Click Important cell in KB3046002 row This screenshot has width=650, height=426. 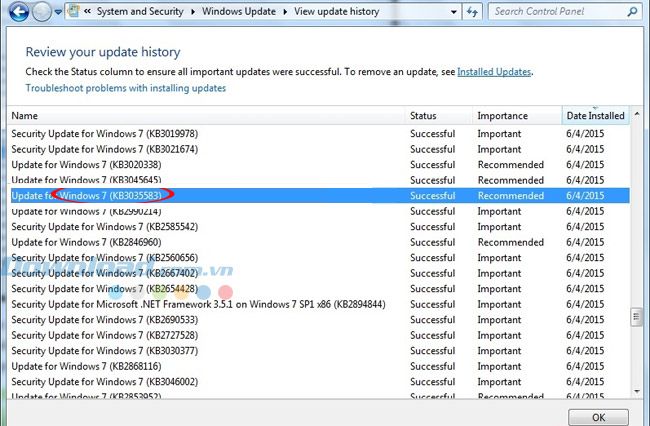tap(499, 382)
